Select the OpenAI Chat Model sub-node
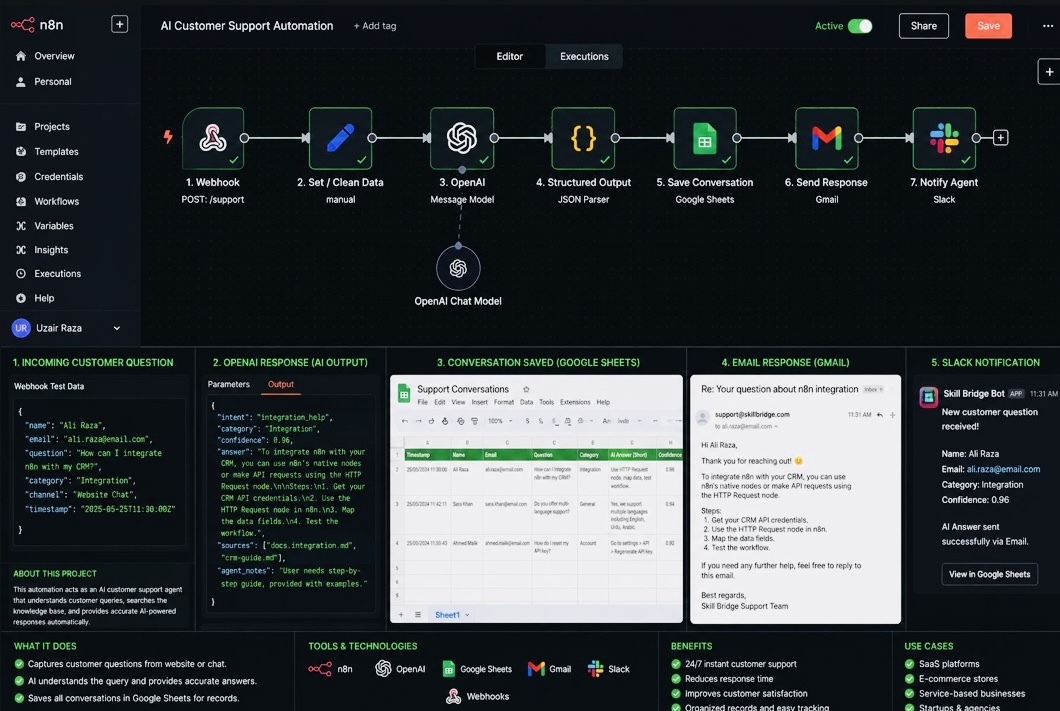The width and height of the screenshot is (1060, 711). pos(458,268)
